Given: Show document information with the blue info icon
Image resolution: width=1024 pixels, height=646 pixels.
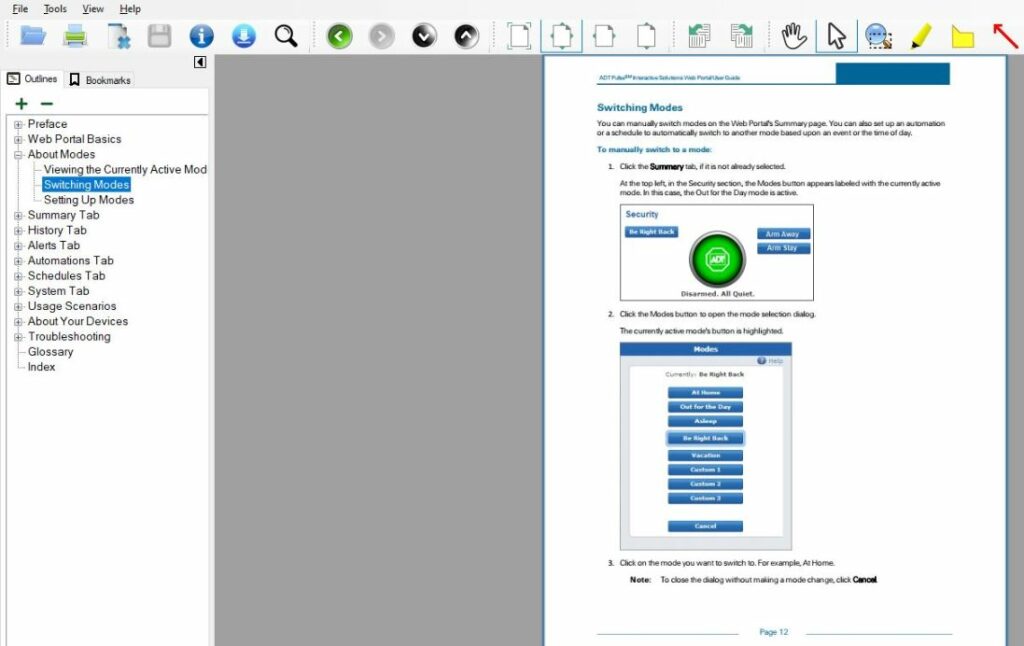Looking at the screenshot, I should [201, 36].
